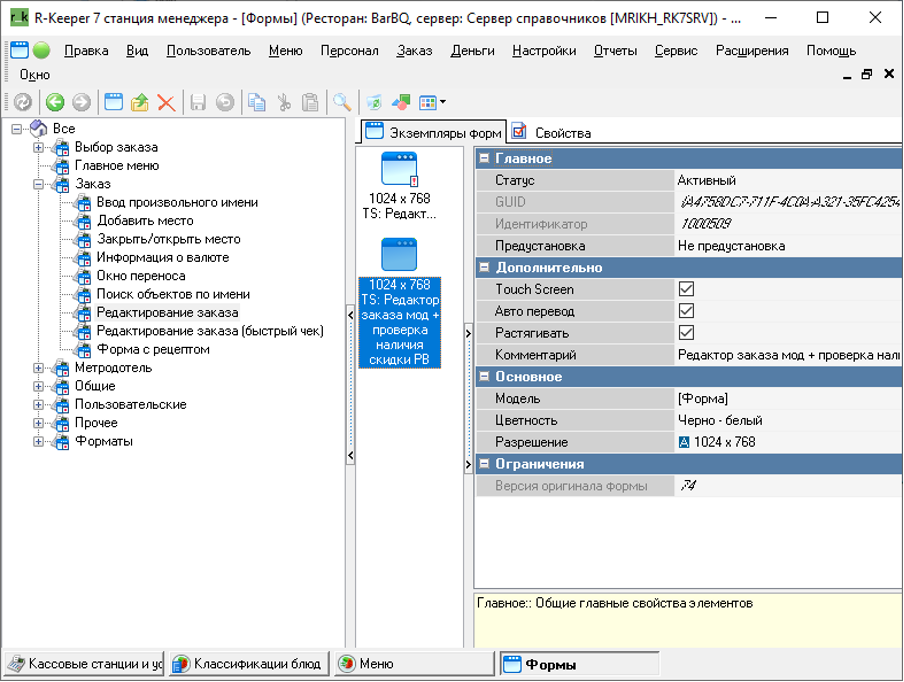Go back with the green left arrow
The image size is (904, 682).
pyautogui.click(x=55, y=102)
